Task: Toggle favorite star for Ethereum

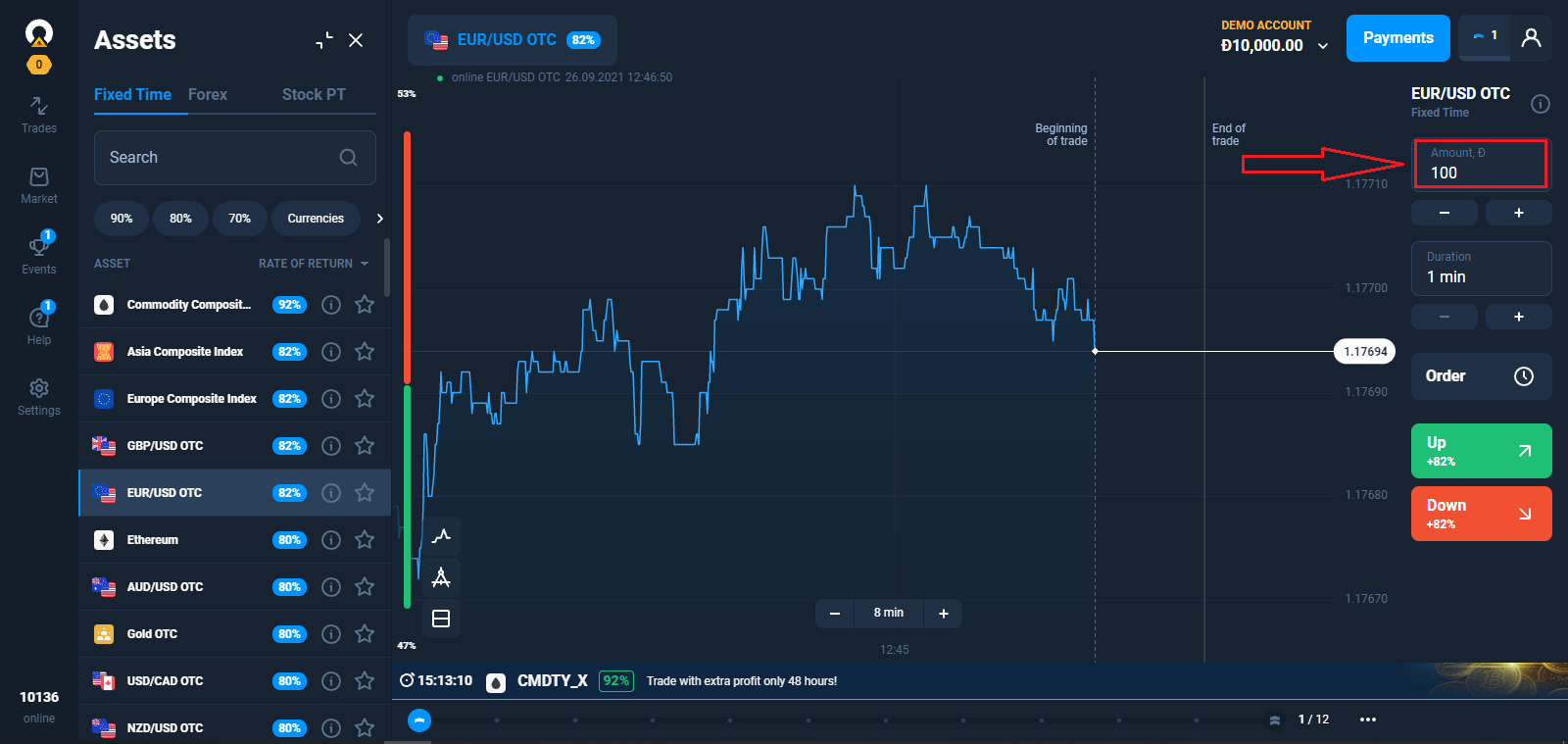Action: (x=364, y=539)
